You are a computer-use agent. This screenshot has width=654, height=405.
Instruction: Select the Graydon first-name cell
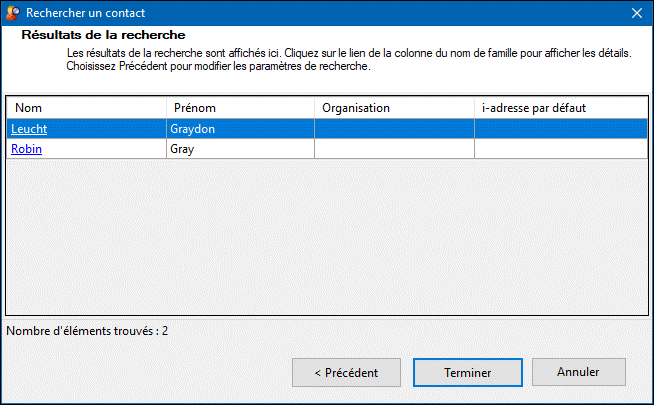pos(240,129)
